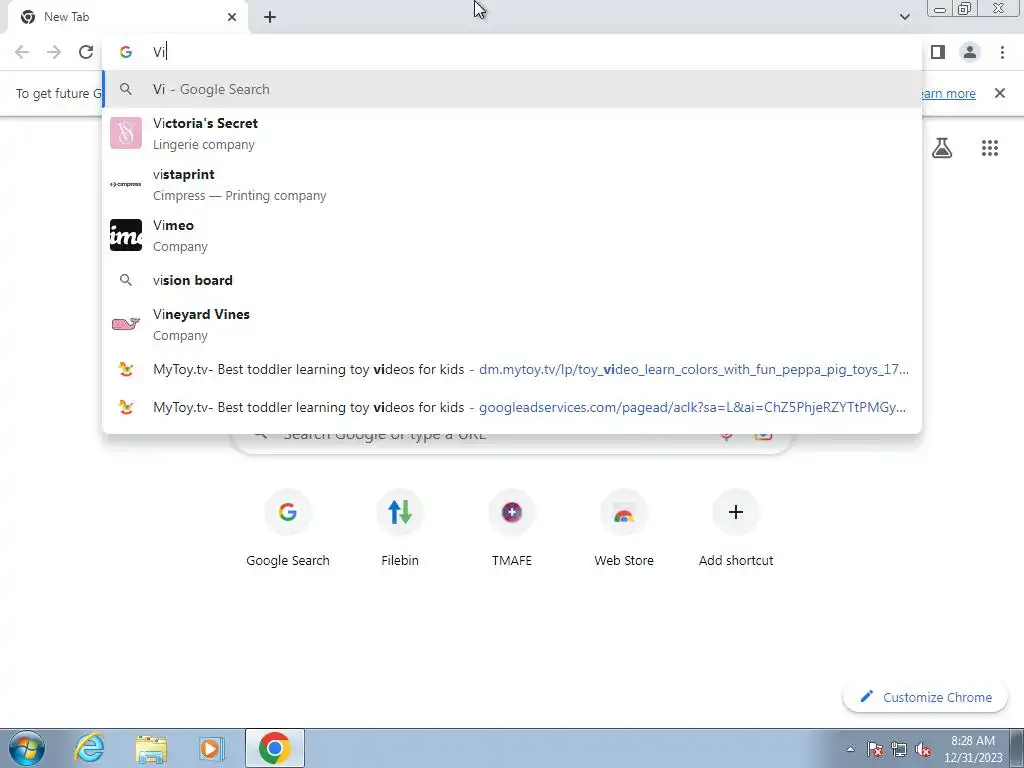Screen dimensions: 1024x768
Task: Choose the Vineyard Vines suggestion
Action: click(x=512, y=324)
